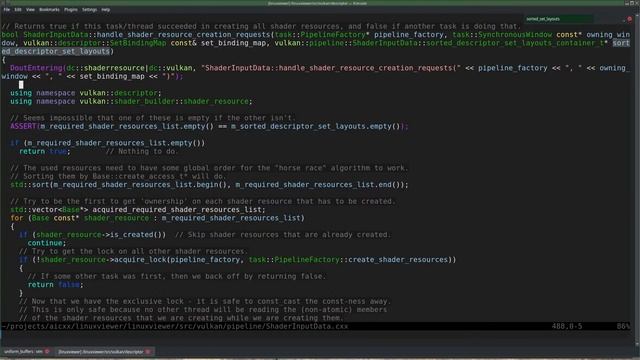Click the 'Nothing to do.' comment

tap(142, 151)
